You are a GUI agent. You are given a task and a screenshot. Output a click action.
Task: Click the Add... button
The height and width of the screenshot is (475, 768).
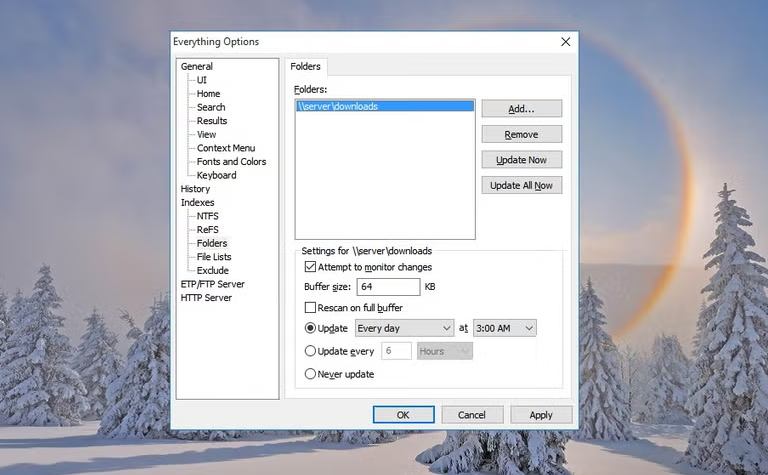522,109
